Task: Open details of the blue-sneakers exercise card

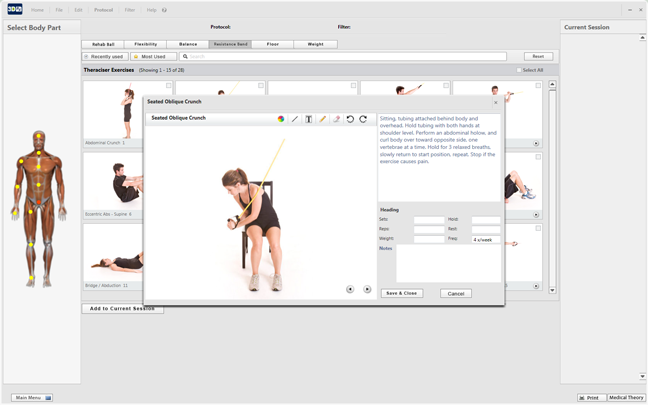Action: pyautogui.click(x=536, y=215)
